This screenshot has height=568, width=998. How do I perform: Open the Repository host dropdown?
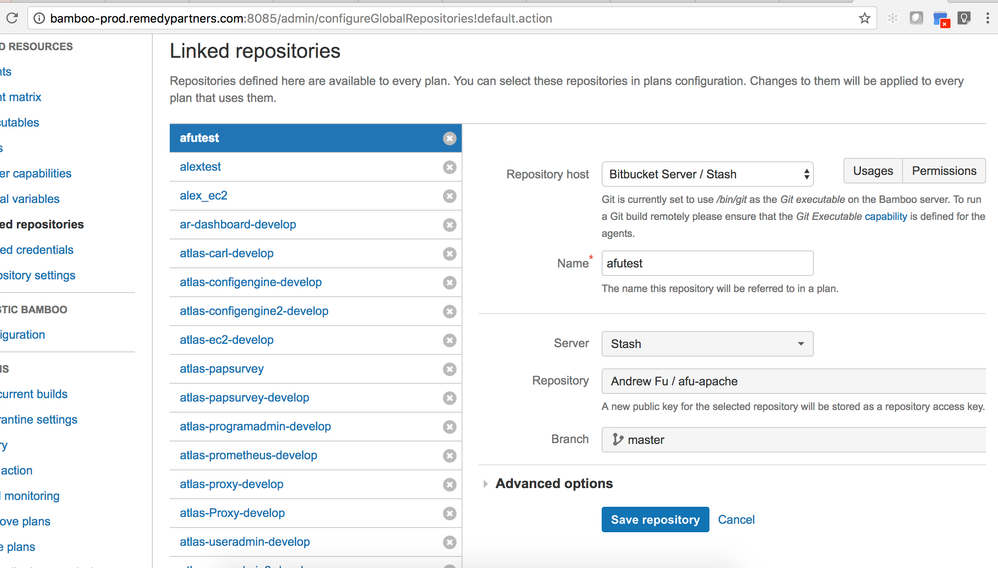point(707,174)
